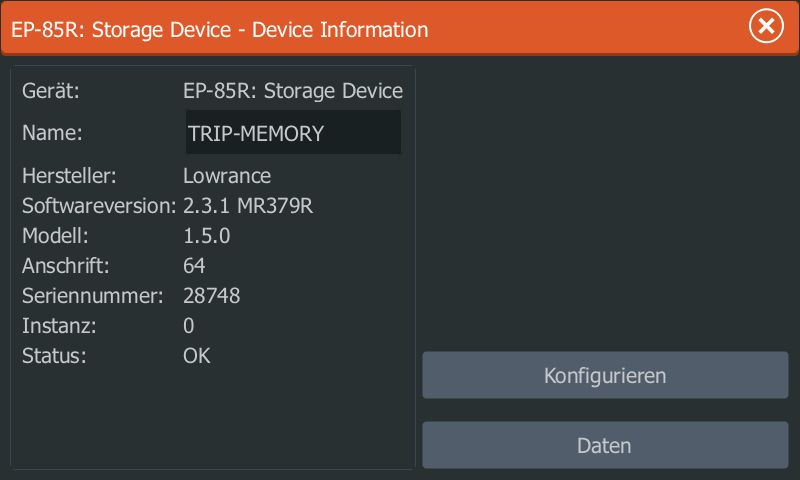Click the Anschrift label
This screenshot has width=800, height=480.
[65, 266]
